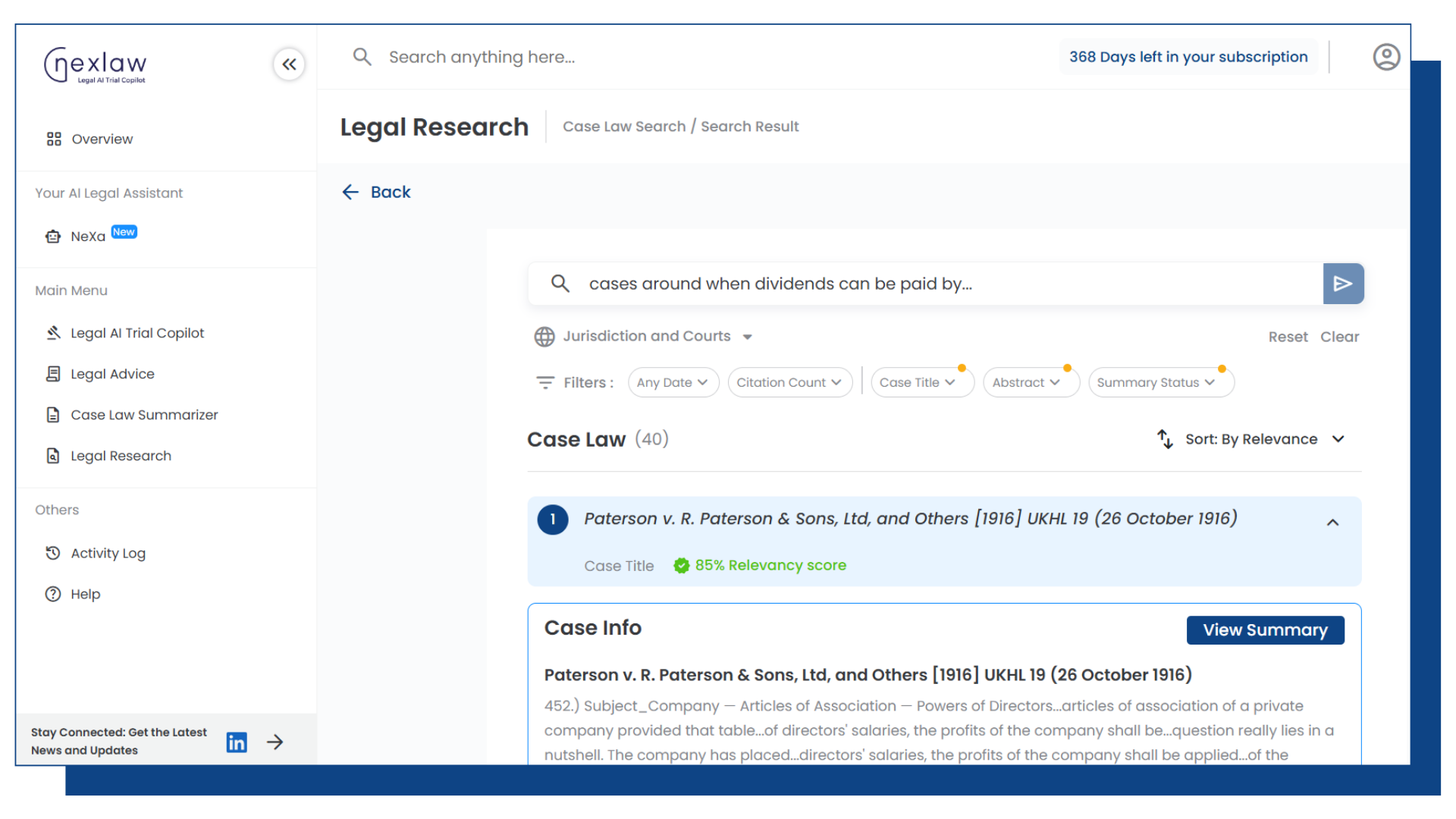Click View Summary button

click(x=1265, y=630)
